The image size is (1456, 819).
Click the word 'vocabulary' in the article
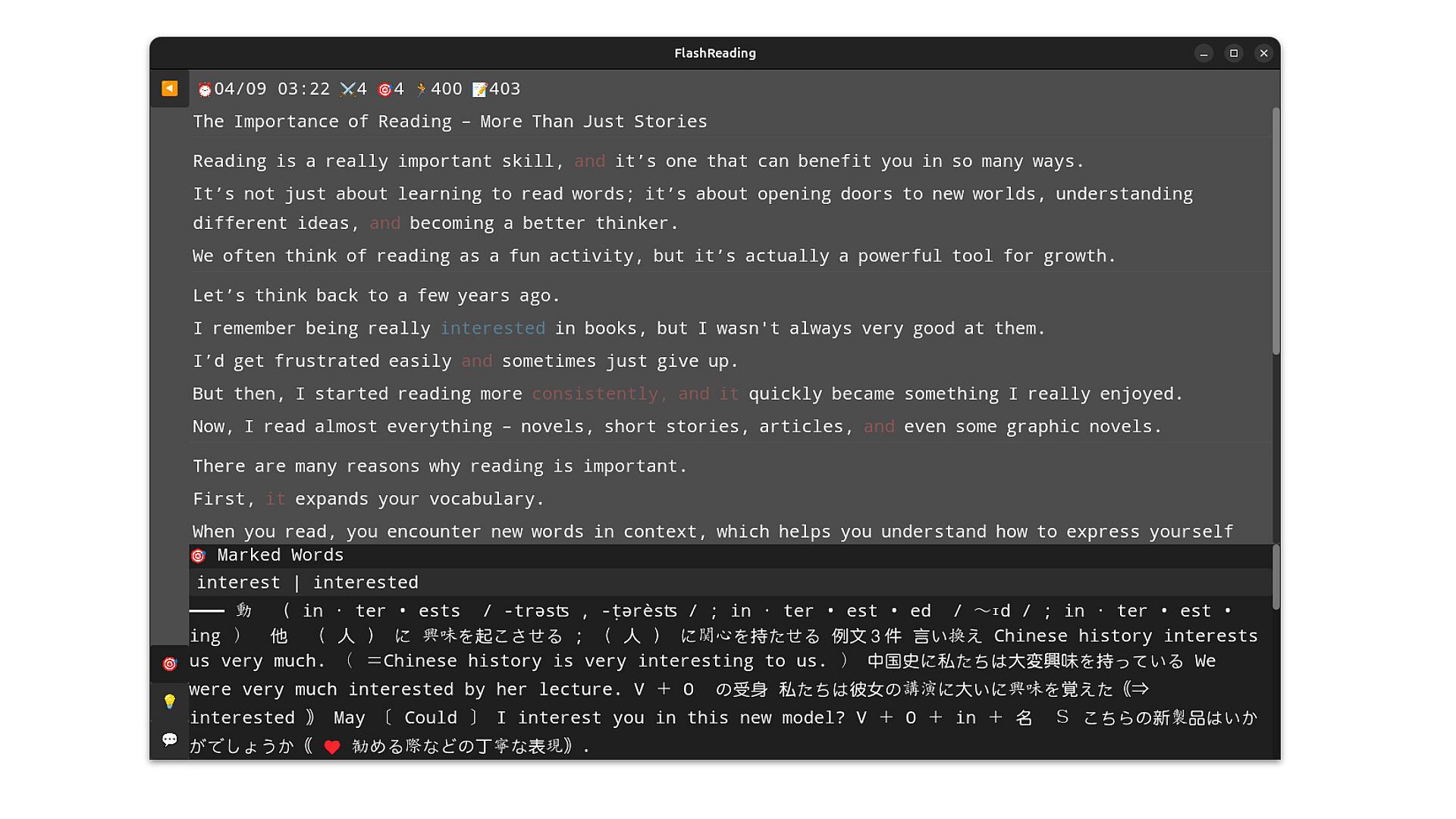pos(482,499)
